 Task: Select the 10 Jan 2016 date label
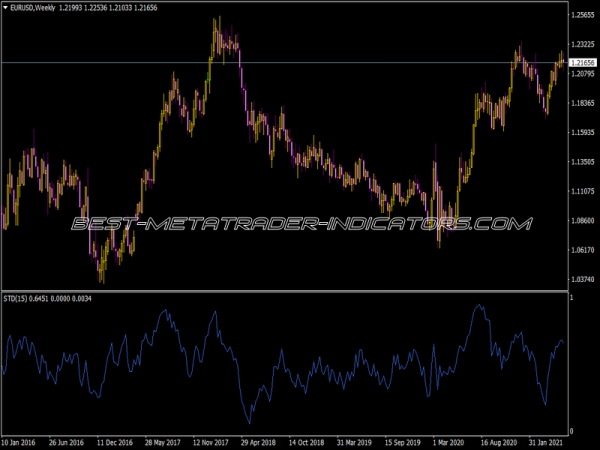coord(20,440)
